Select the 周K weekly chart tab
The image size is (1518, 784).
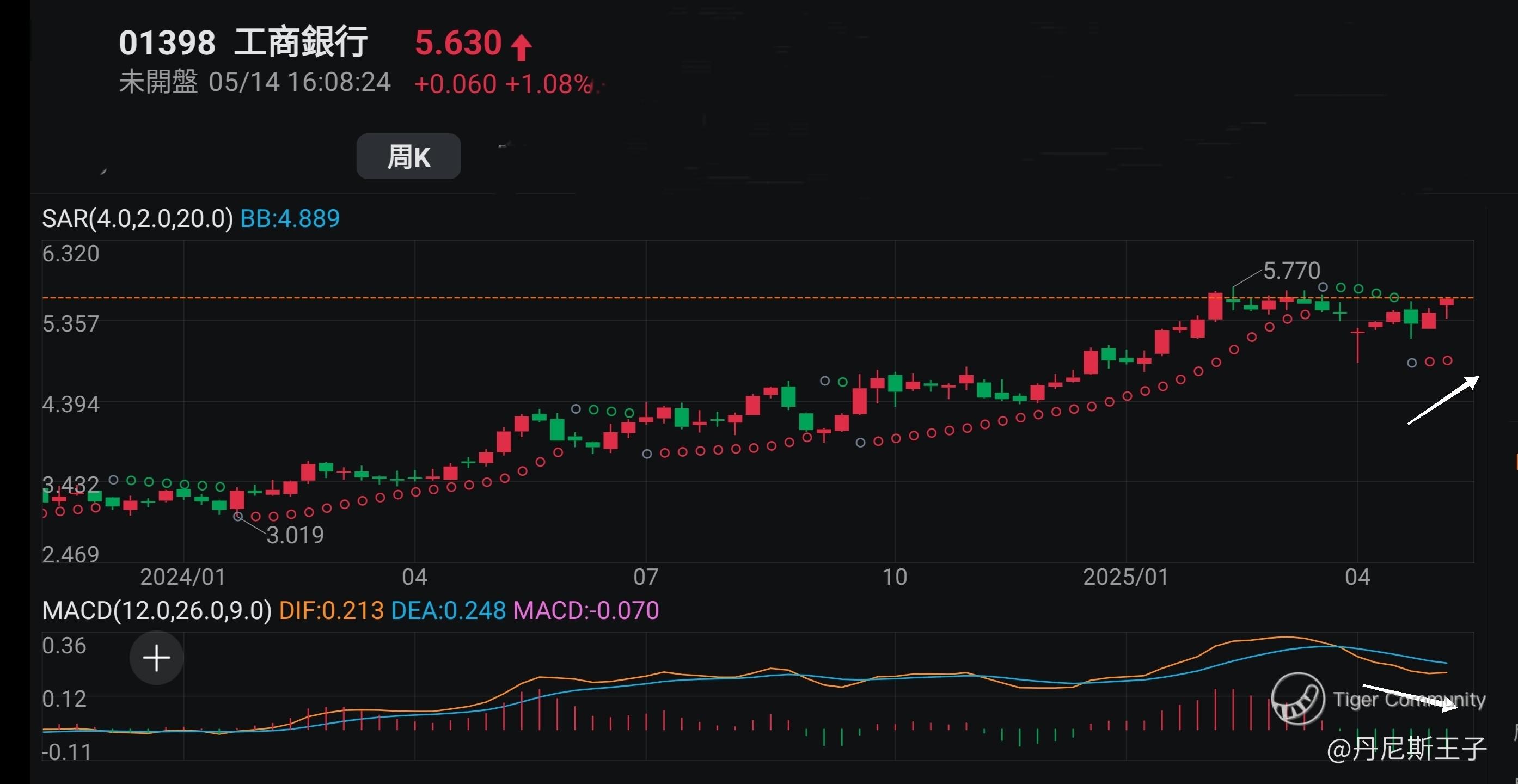point(408,156)
